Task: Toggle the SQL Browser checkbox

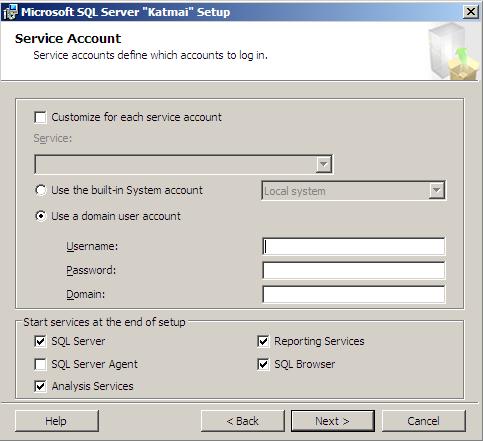Action: pos(263,364)
